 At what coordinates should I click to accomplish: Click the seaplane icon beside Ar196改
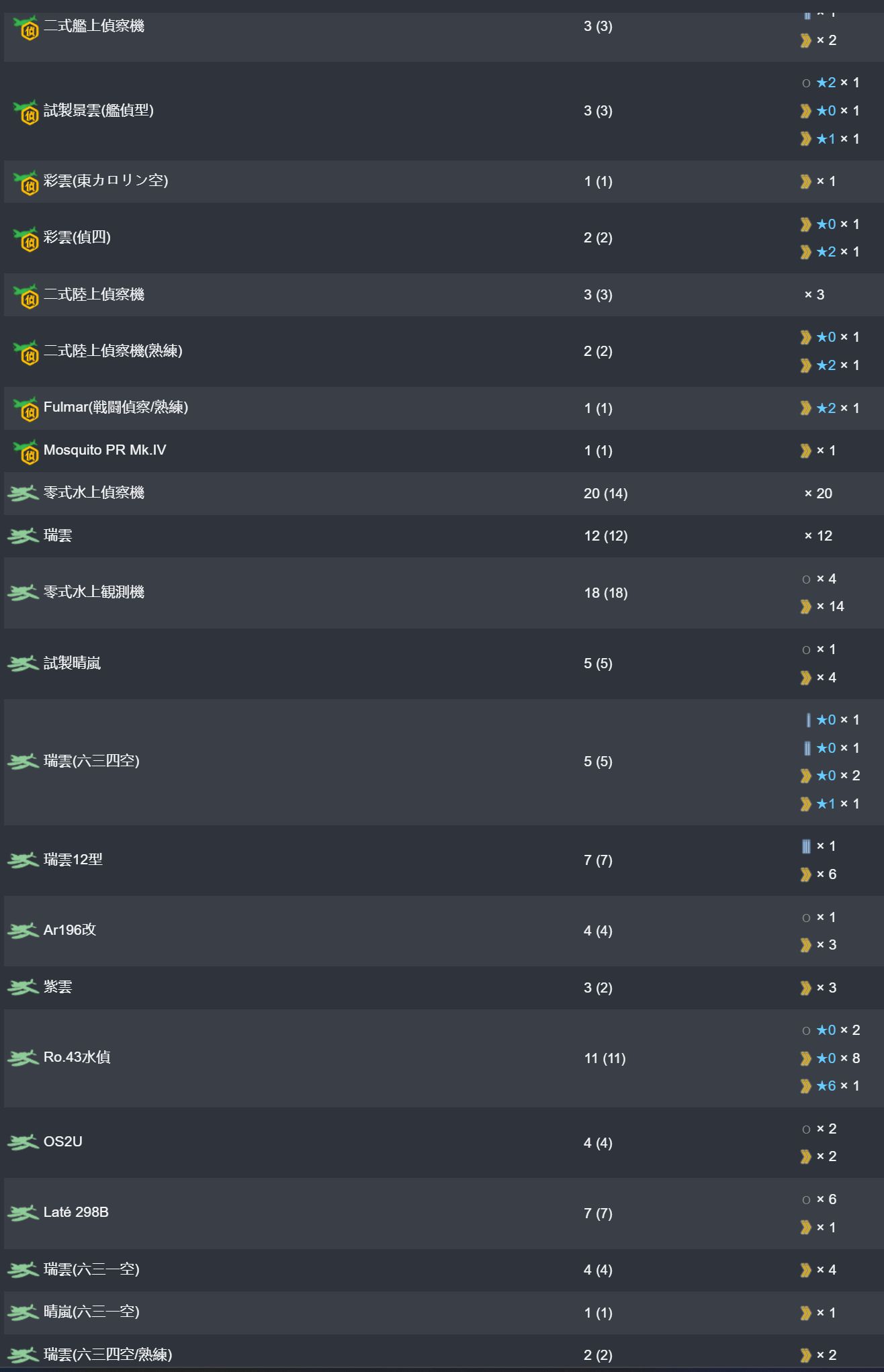23,931
